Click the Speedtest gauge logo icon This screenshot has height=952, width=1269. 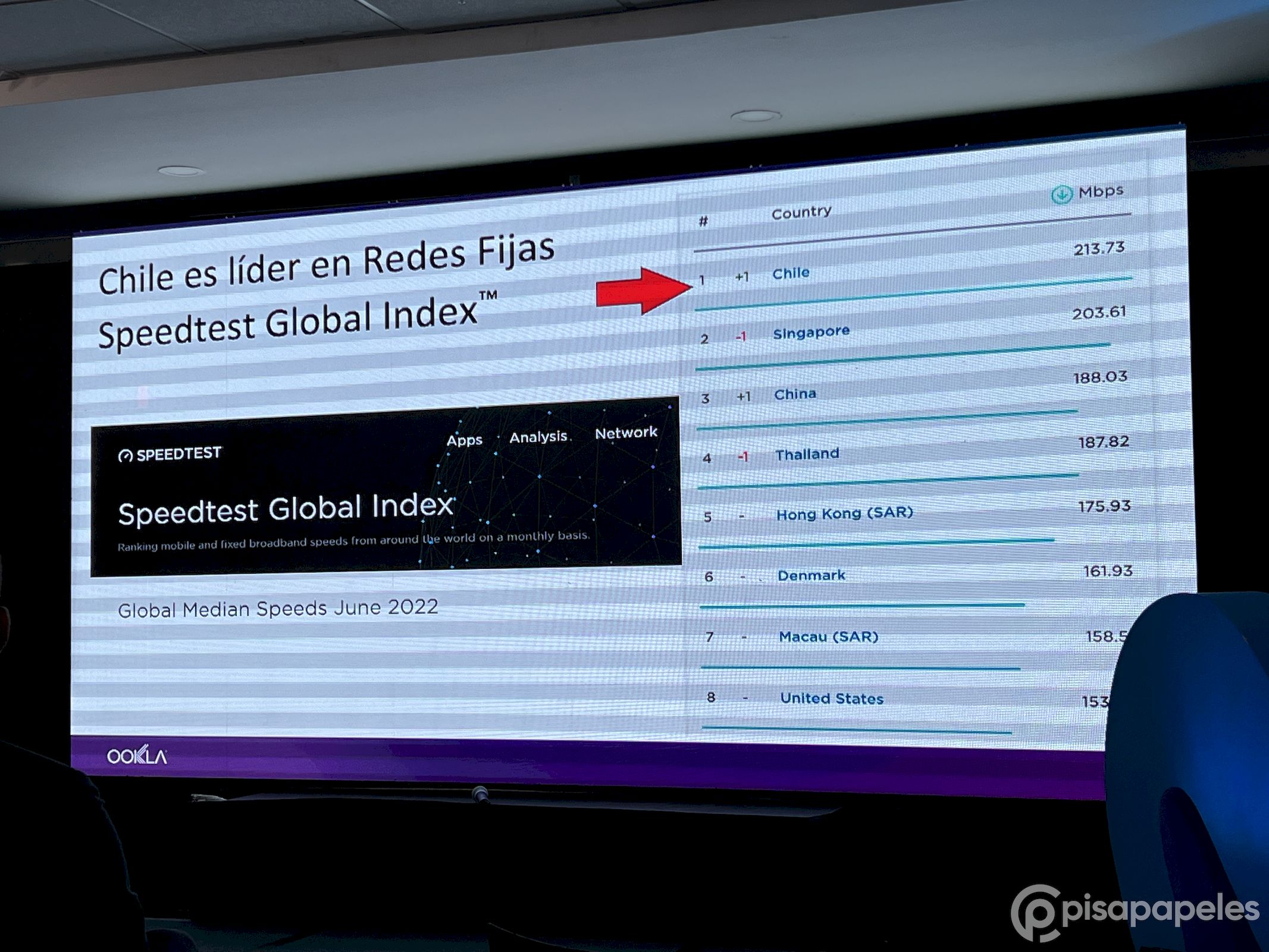126,456
